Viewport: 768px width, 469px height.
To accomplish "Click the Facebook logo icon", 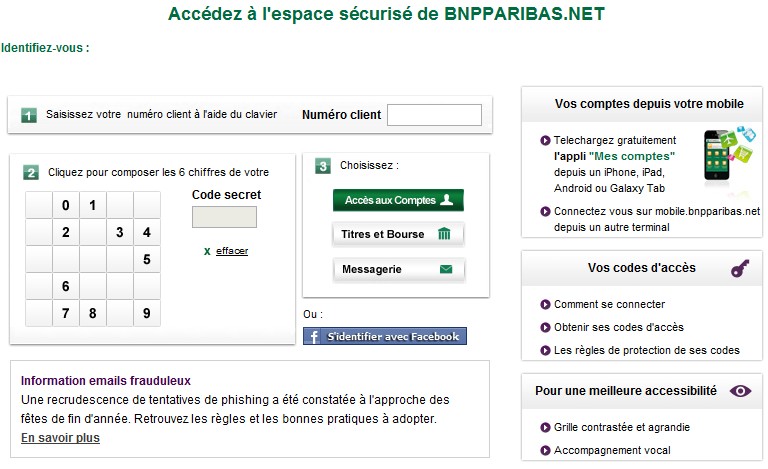I will (x=313, y=337).
